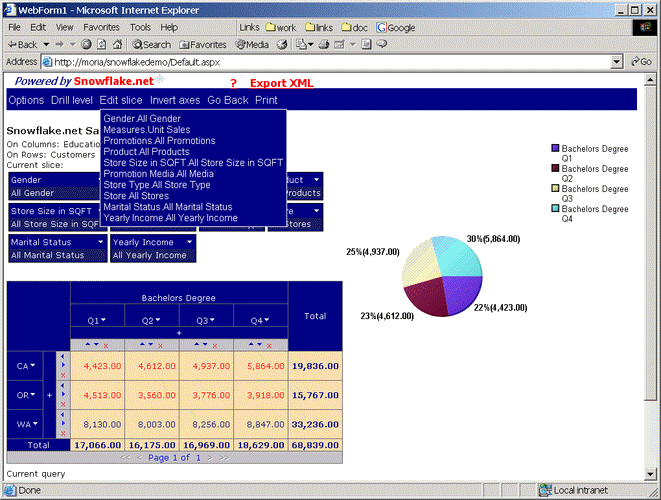The width and height of the screenshot is (661, 500).
Task: Open the Q4 column dropdown arrow
Action: 267,320
